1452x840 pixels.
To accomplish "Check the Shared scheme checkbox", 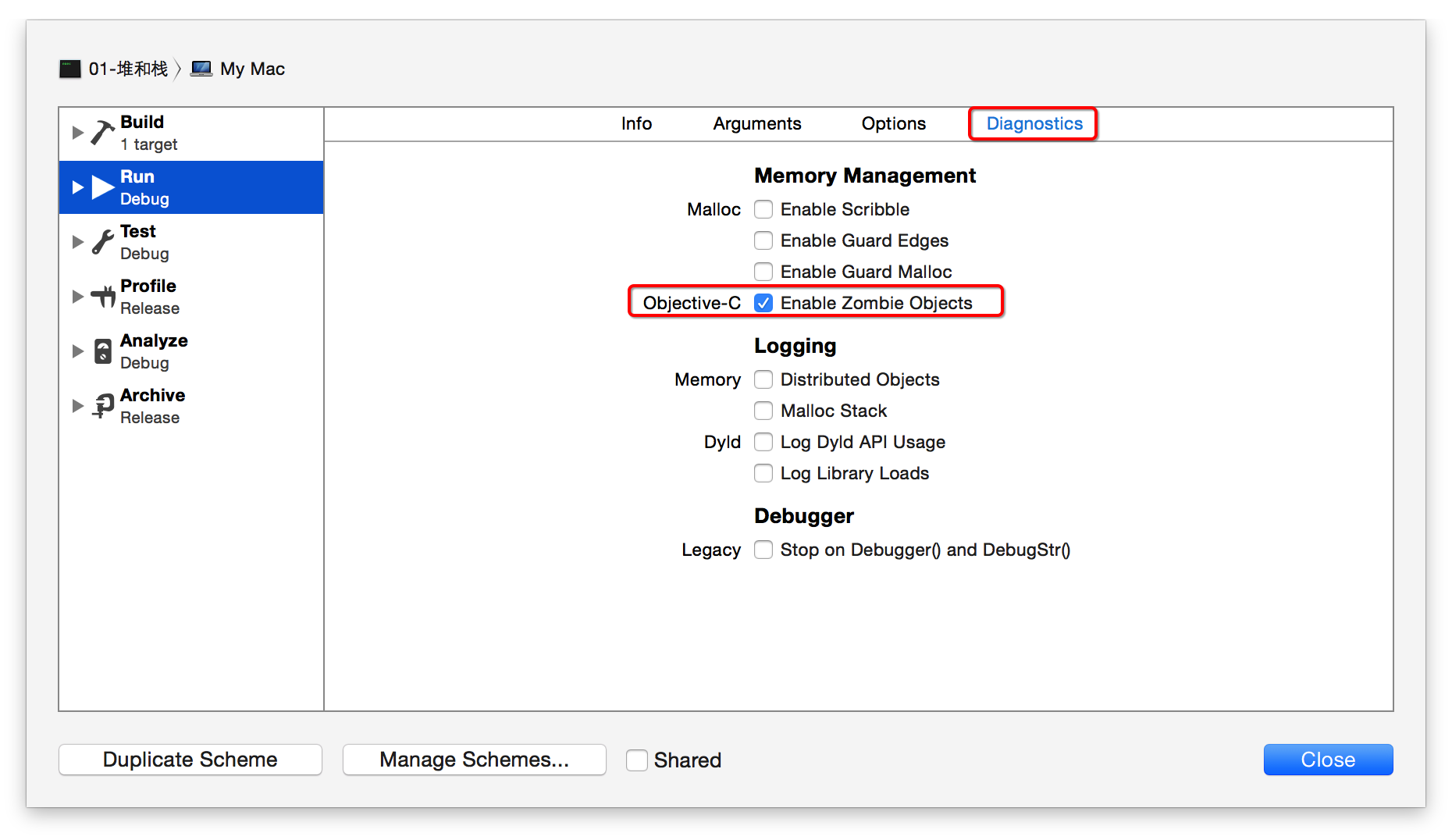I will coord(637,760).
